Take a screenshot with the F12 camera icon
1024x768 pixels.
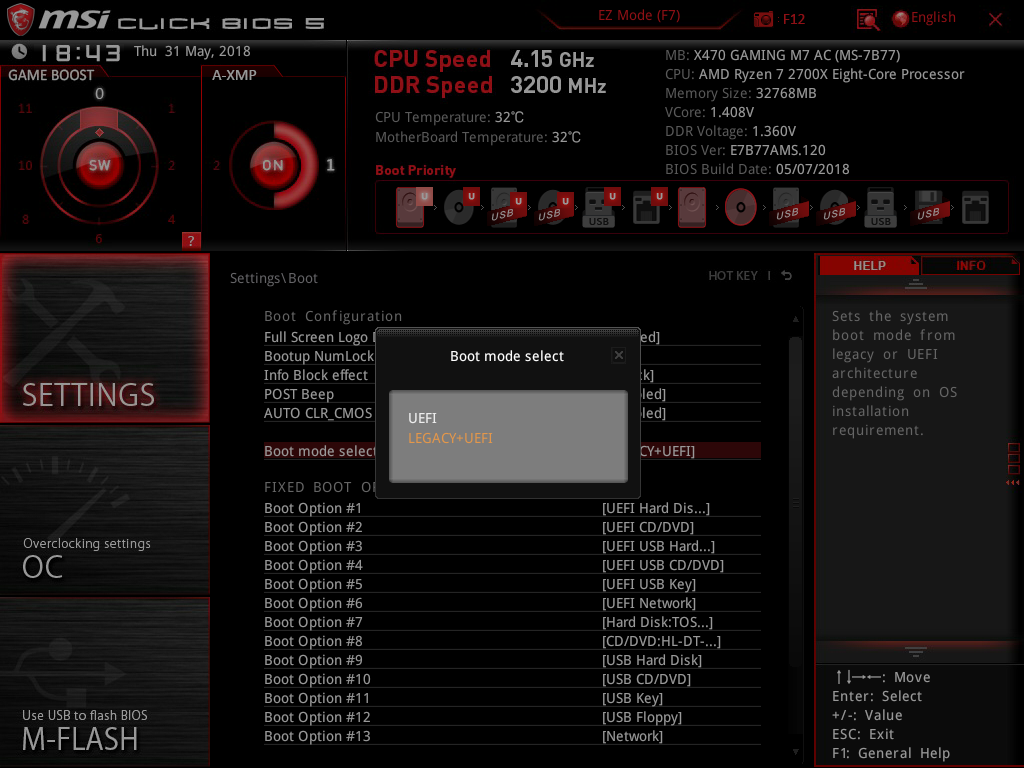[763, 19]
